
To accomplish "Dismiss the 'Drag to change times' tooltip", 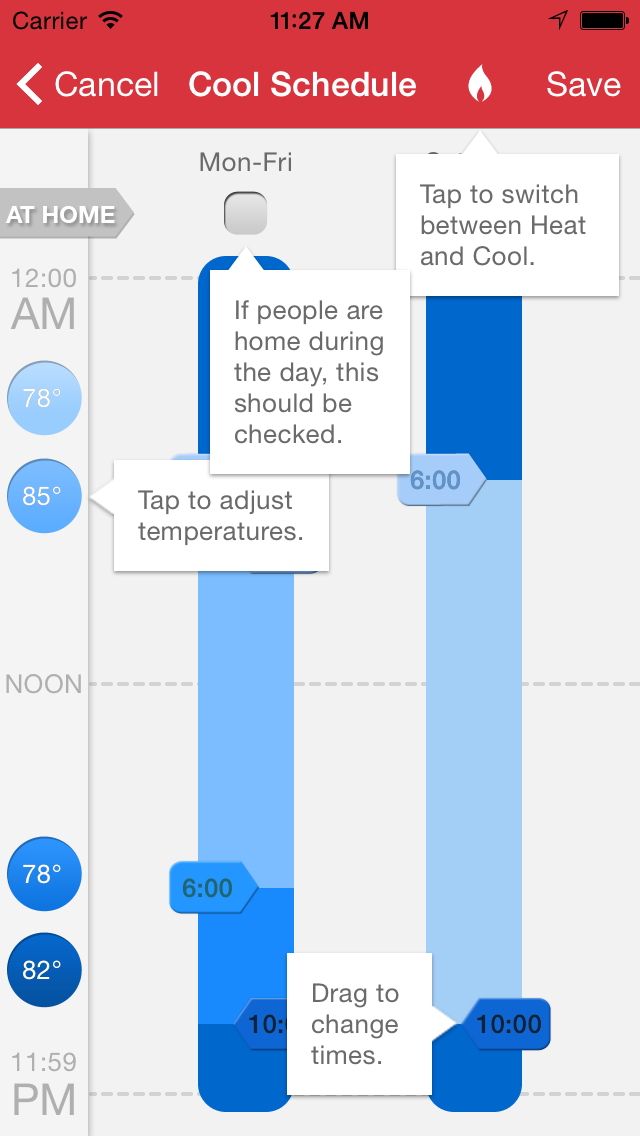I will tap(358, 1024).
